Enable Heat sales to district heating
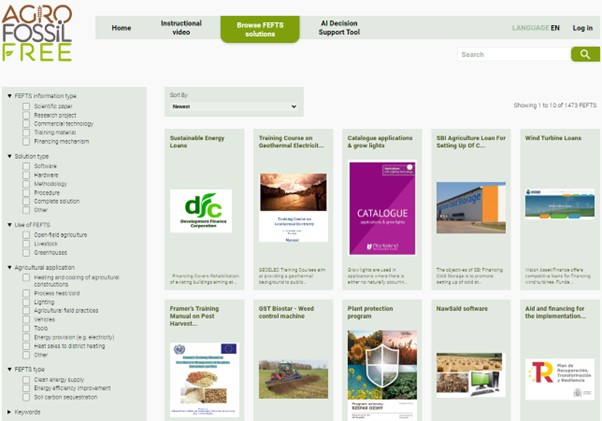This screenshot has width=602, height=421. click(x=26, y=346)
